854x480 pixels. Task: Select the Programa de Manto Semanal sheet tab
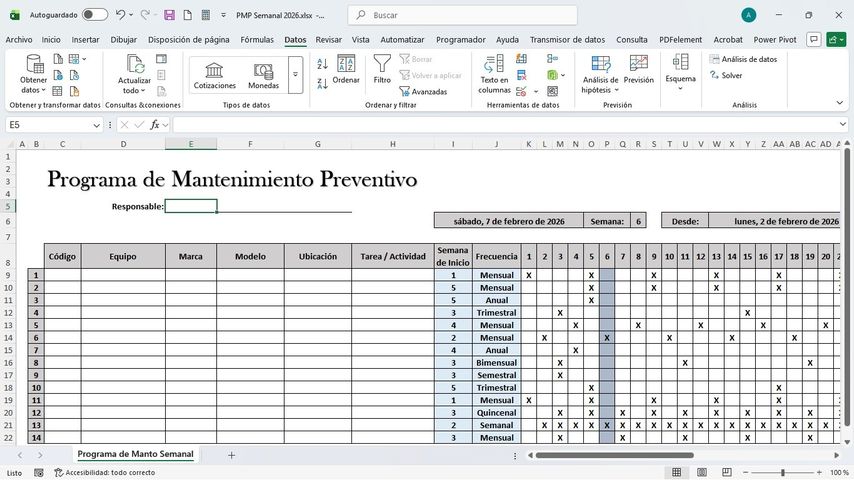[x=135, y=454]
